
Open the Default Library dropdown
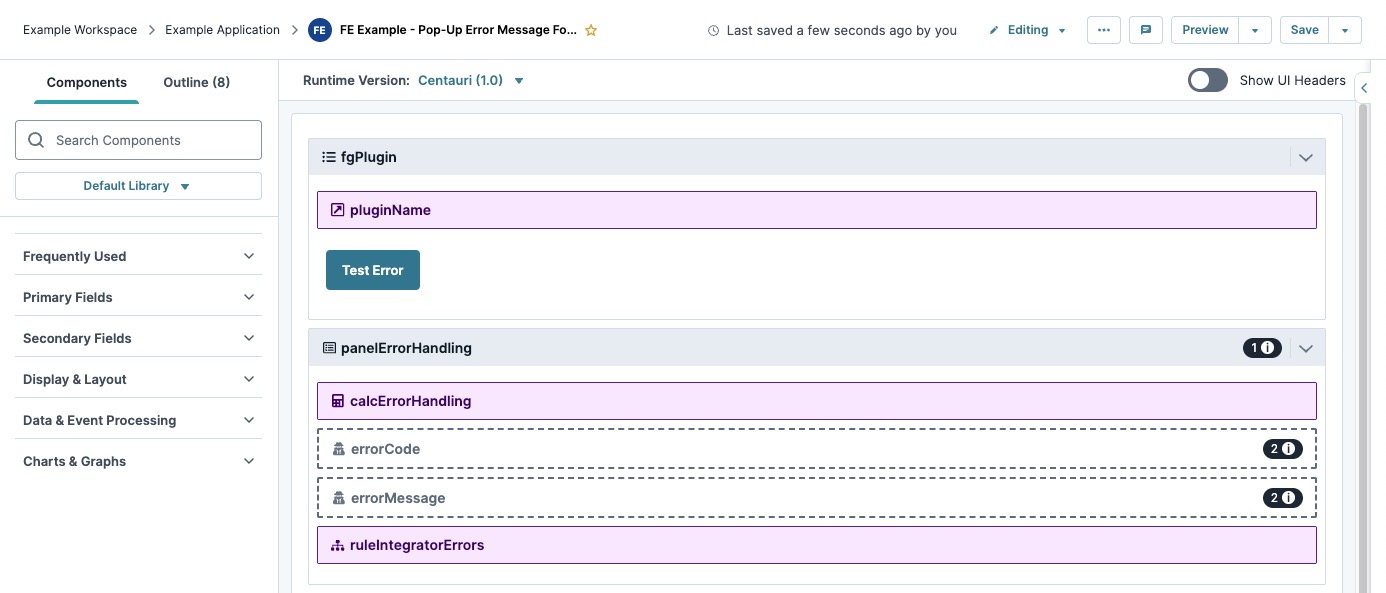click(138, 186)
